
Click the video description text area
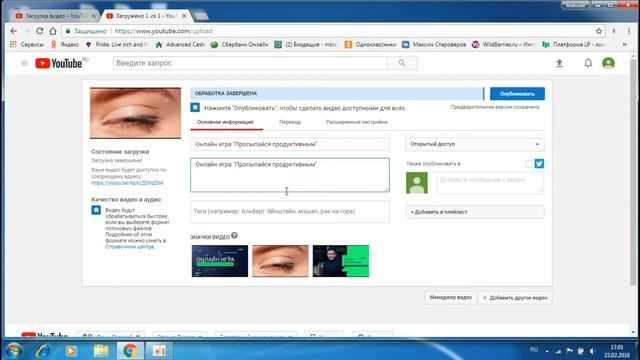(290, 175)
